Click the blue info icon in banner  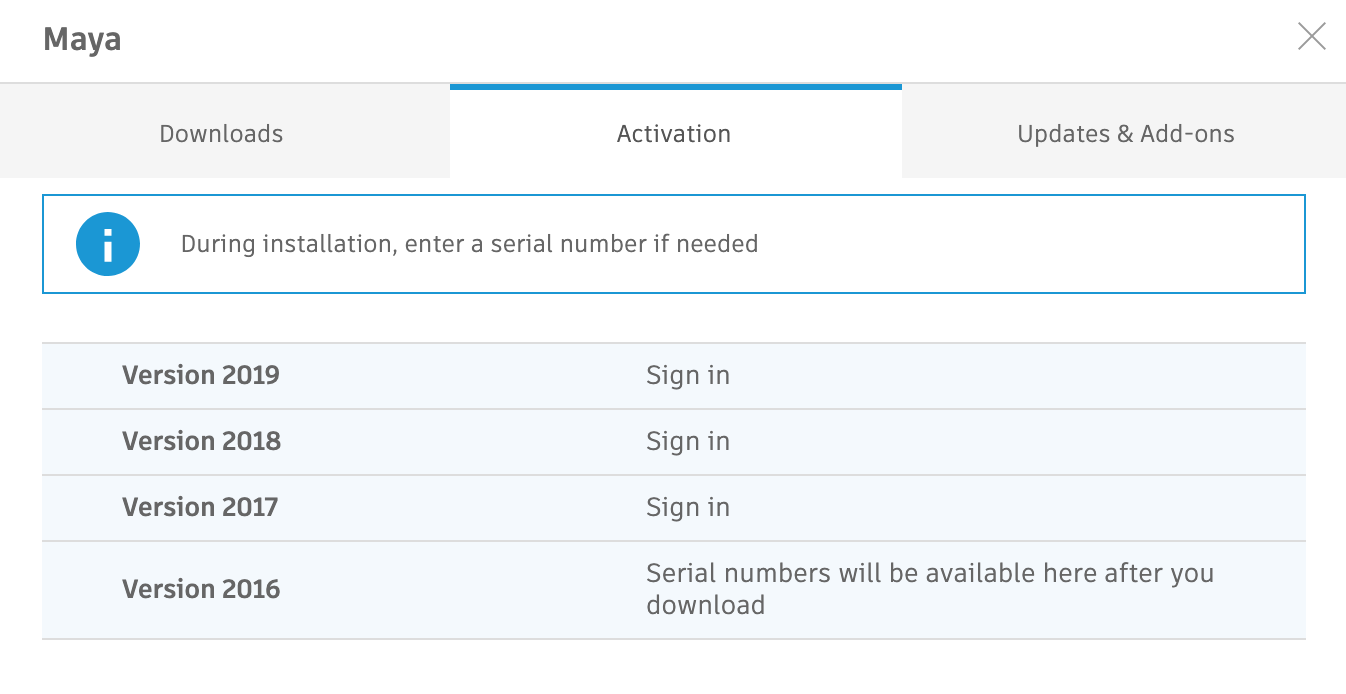(x=107, y=244)
